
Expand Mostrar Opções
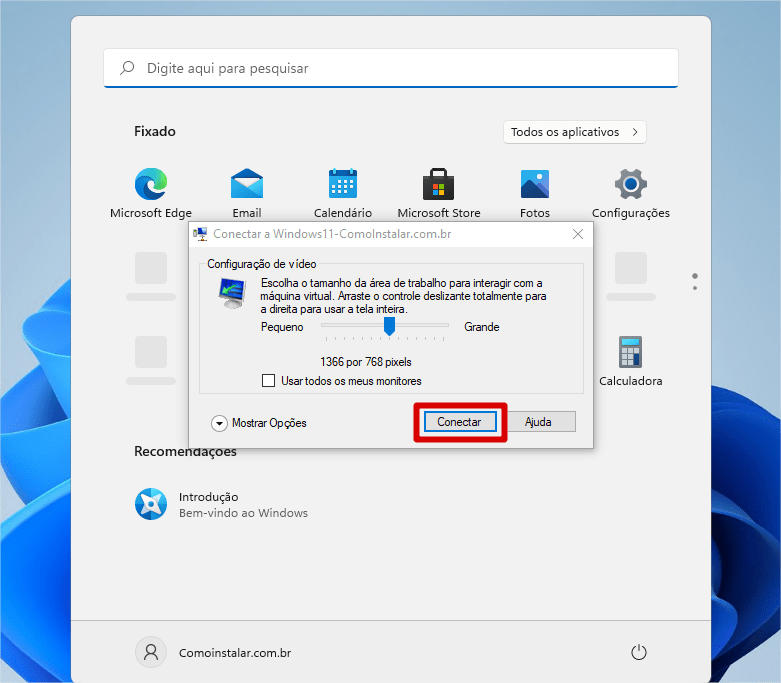point(259,423)
